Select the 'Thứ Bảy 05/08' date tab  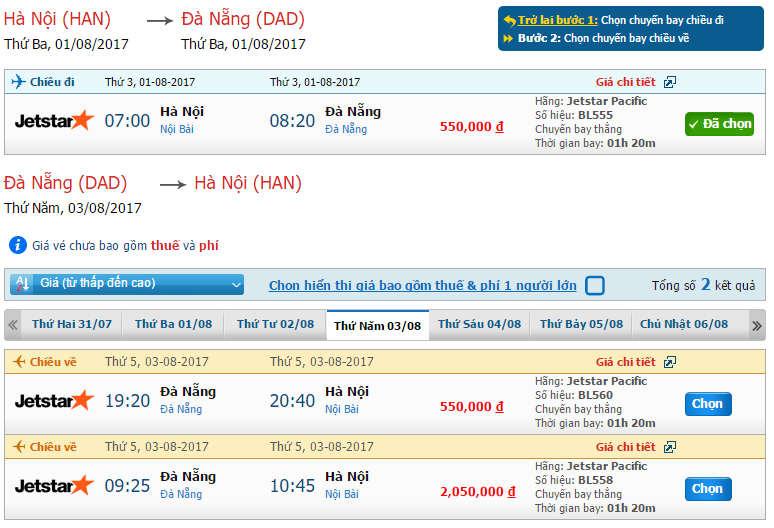pyautogui.click(x=581, y=324)
